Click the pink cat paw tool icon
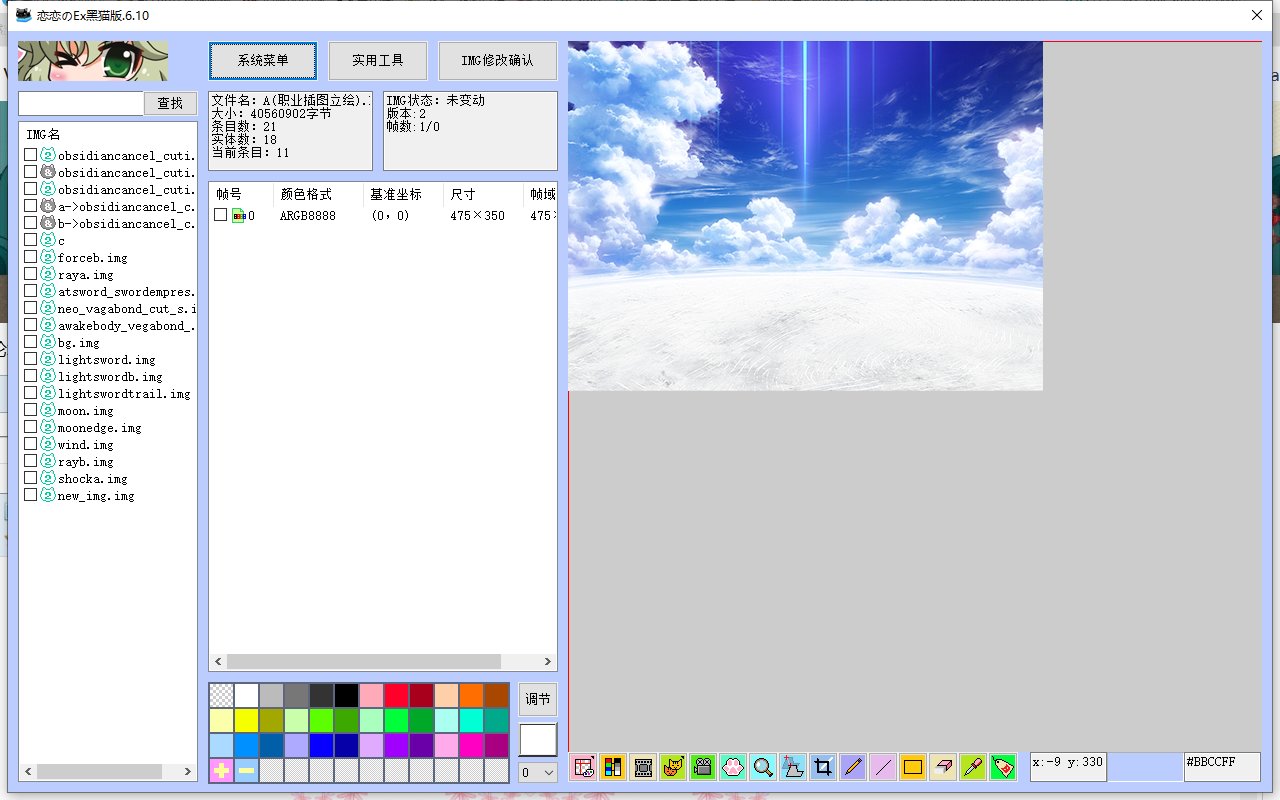Viewport: 1280px width, 800px height. (733, 767)
